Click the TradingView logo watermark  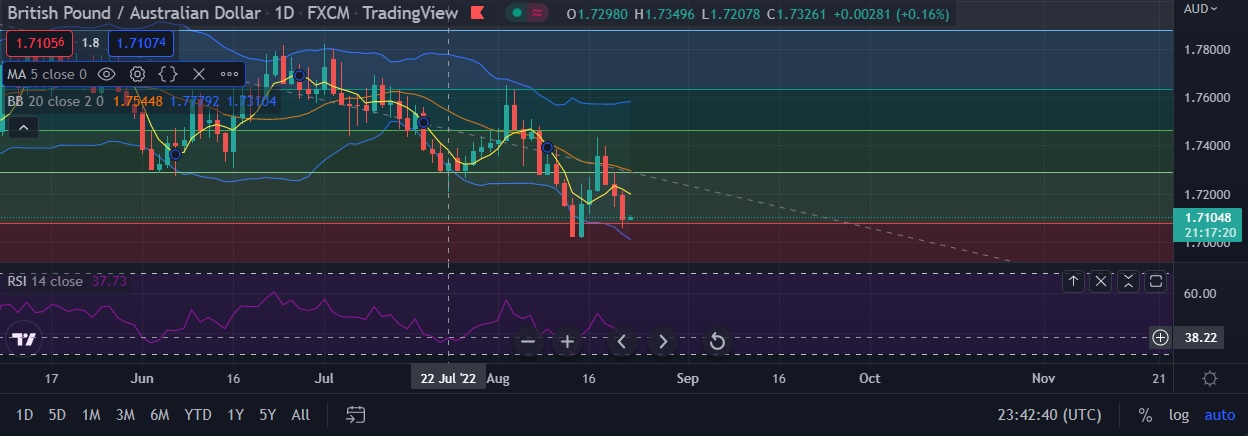point(26,340)
